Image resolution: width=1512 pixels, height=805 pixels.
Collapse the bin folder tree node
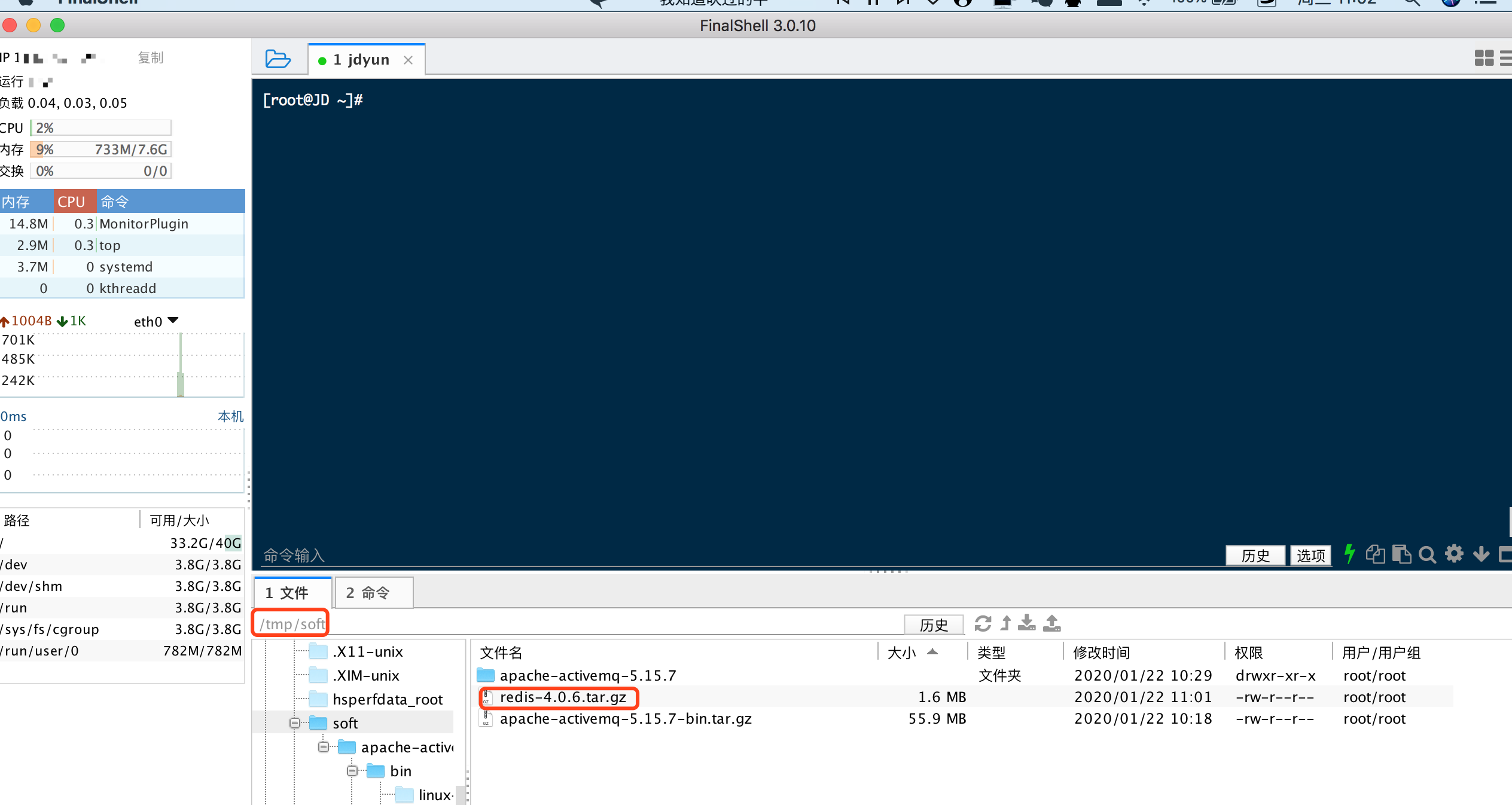point(352,771)
